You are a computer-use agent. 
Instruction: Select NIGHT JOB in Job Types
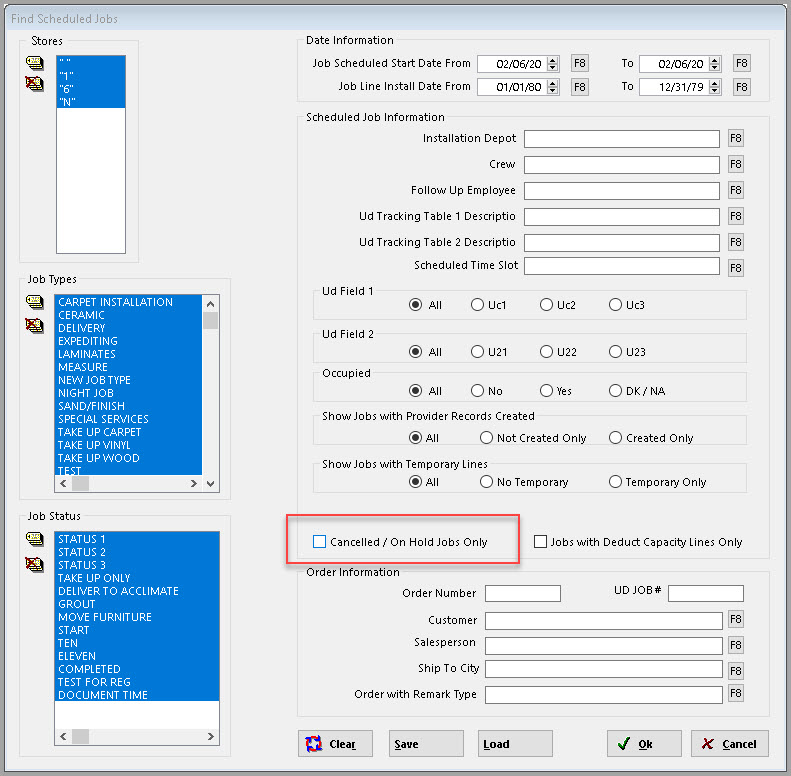pyautogui.click(x=128, y=393)
